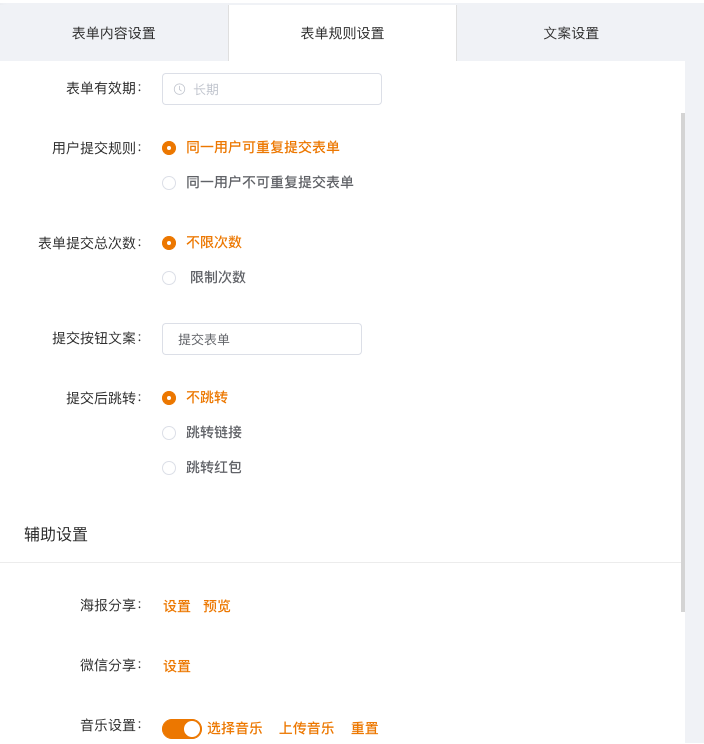Image resolution: width=704 pixels, height=744 pixels.
Task: Click 上传音乐 link
Action: [307, 729]
